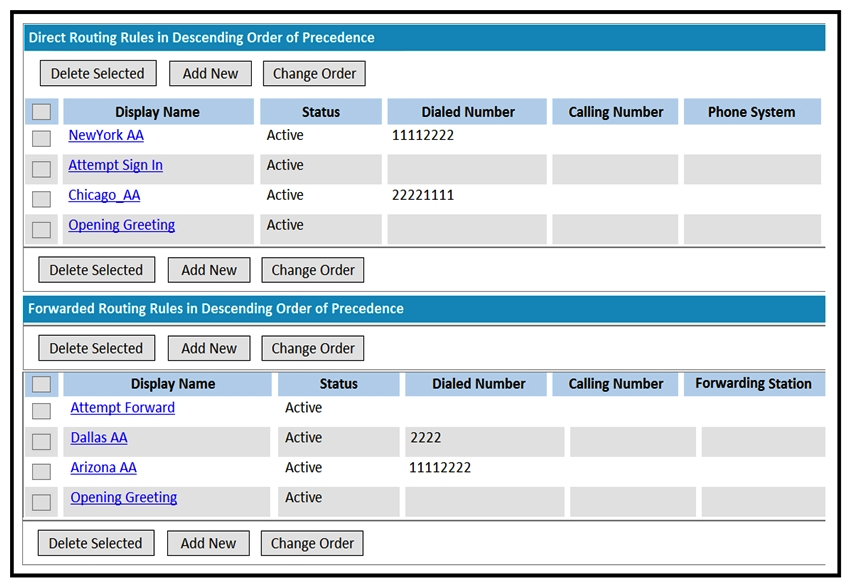
Task: Click the Forwarding Station column header
Action: click(x=755, y=384)
